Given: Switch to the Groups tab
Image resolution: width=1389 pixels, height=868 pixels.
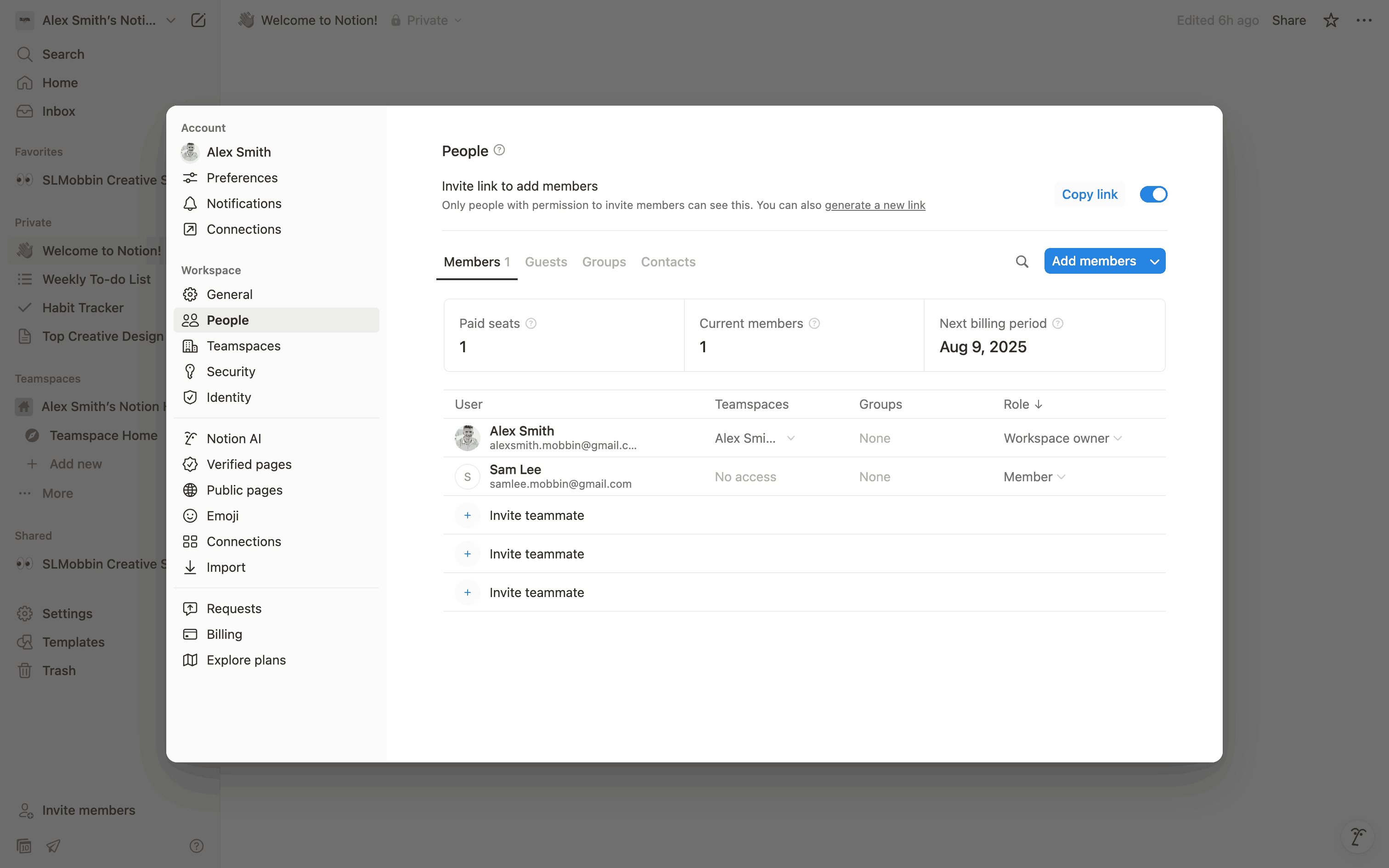Looking at the screenshot, I should click(604, 262).
